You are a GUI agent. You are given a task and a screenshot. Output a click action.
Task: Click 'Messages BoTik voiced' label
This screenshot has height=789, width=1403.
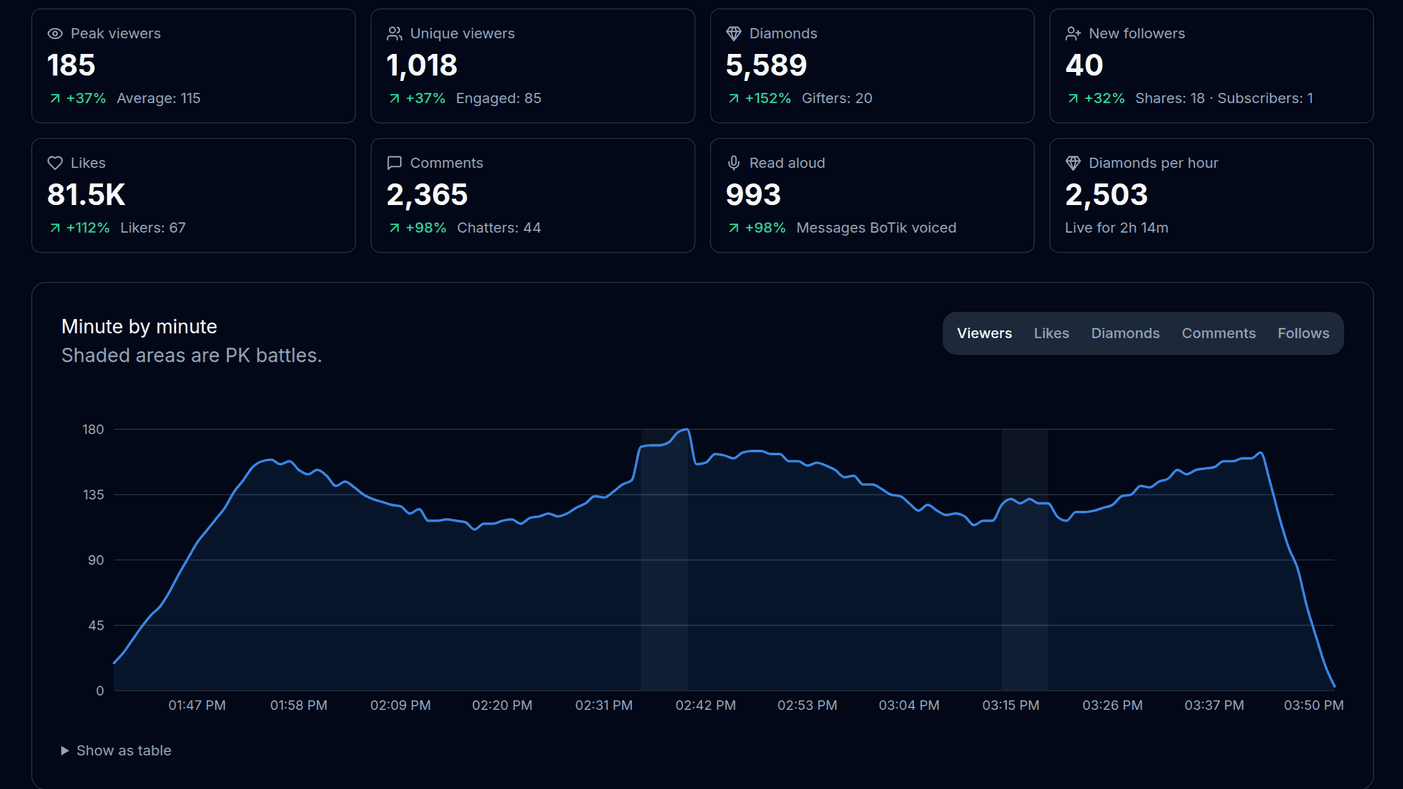coord(876,228)
